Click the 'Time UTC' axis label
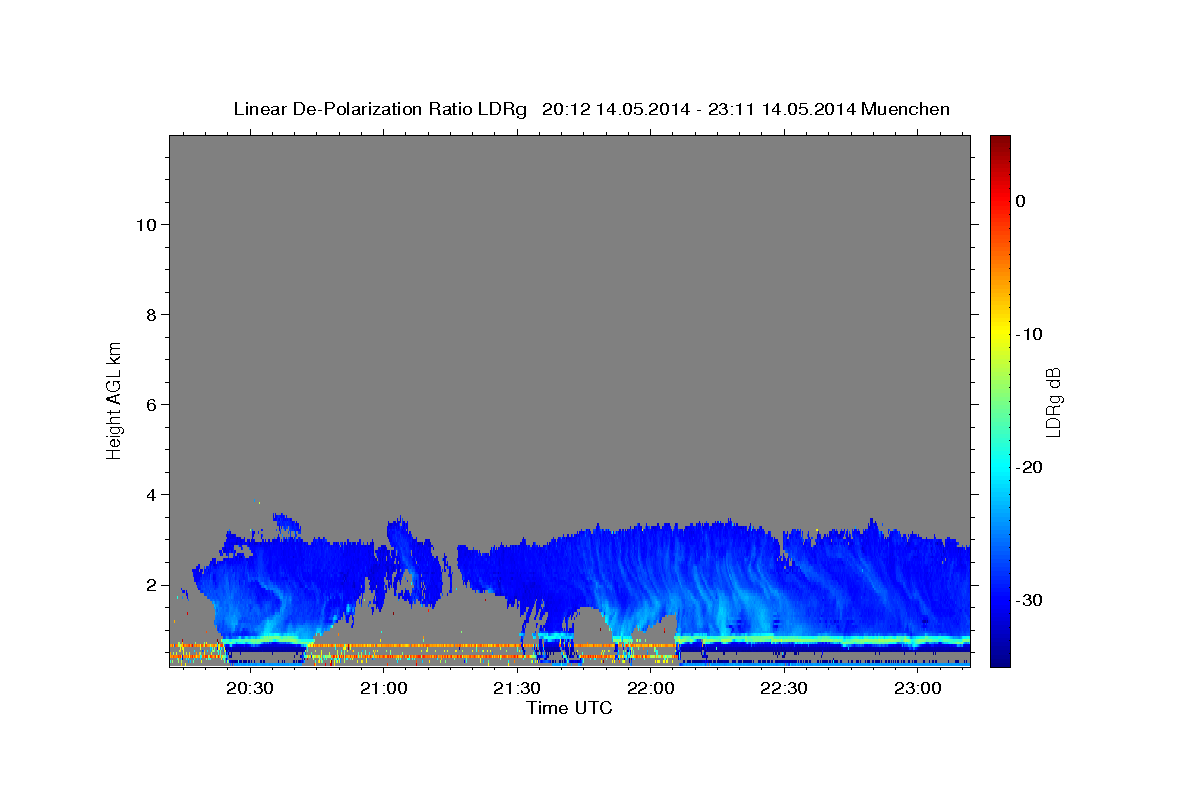1200x800 pixels. 569,708
